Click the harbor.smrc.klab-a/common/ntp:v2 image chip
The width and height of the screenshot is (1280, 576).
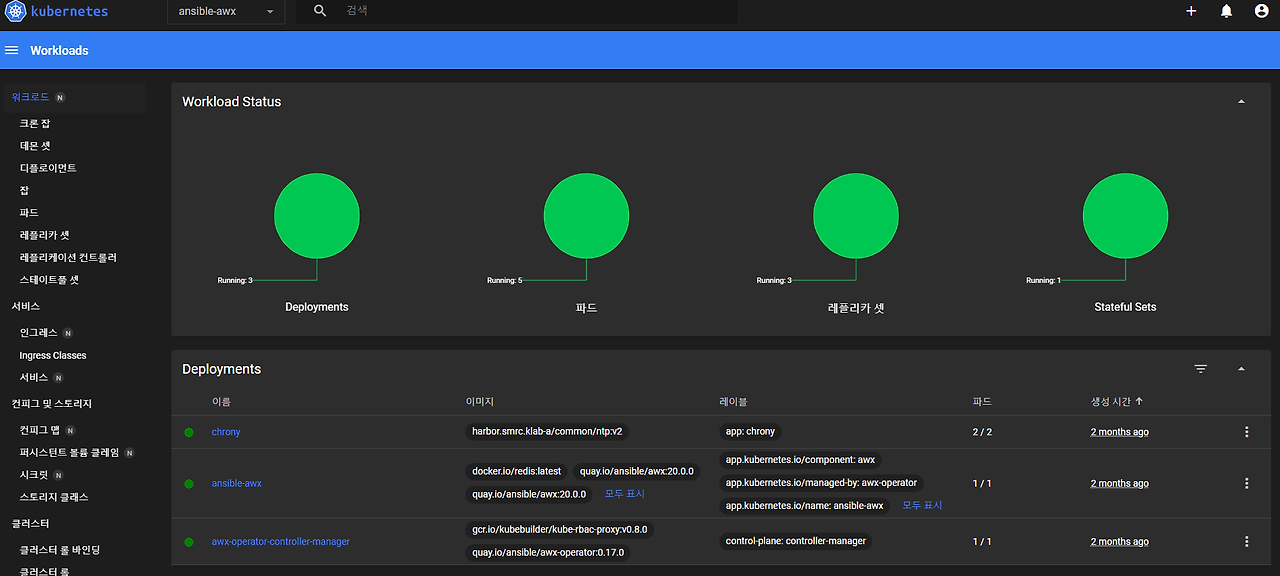[x=549, y=432]
